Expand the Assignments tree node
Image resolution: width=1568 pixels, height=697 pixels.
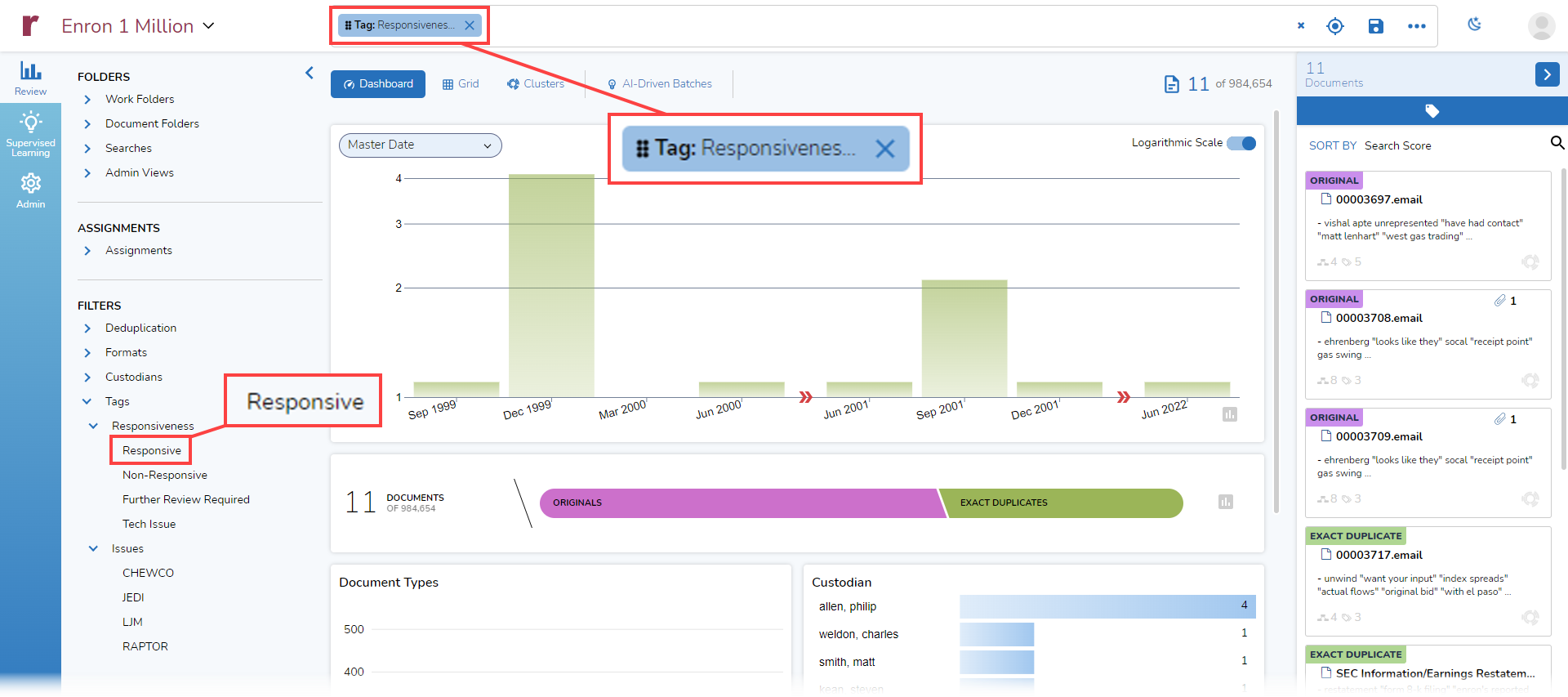[87, 251]
